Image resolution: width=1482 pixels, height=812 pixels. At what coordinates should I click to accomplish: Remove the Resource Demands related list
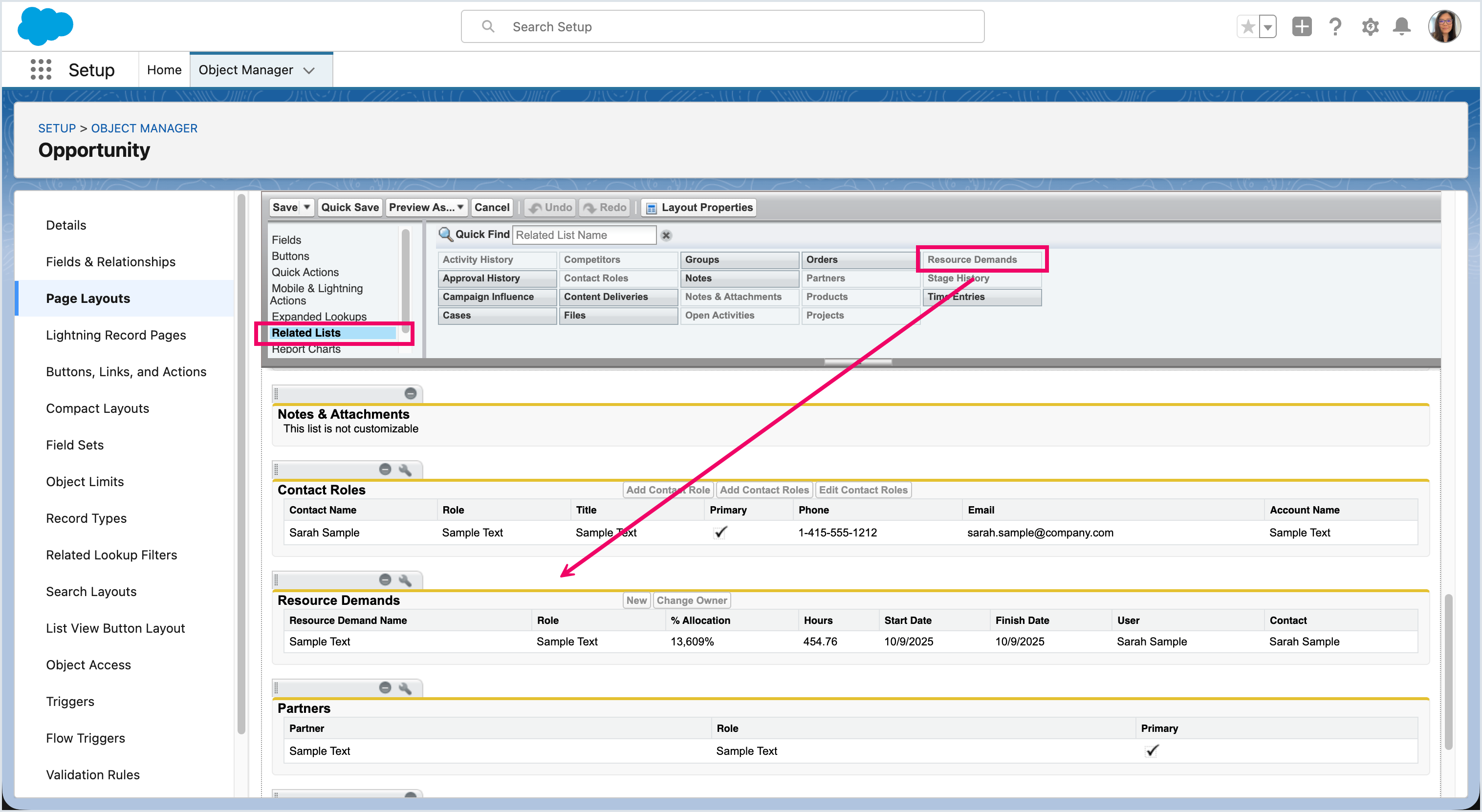386,579
